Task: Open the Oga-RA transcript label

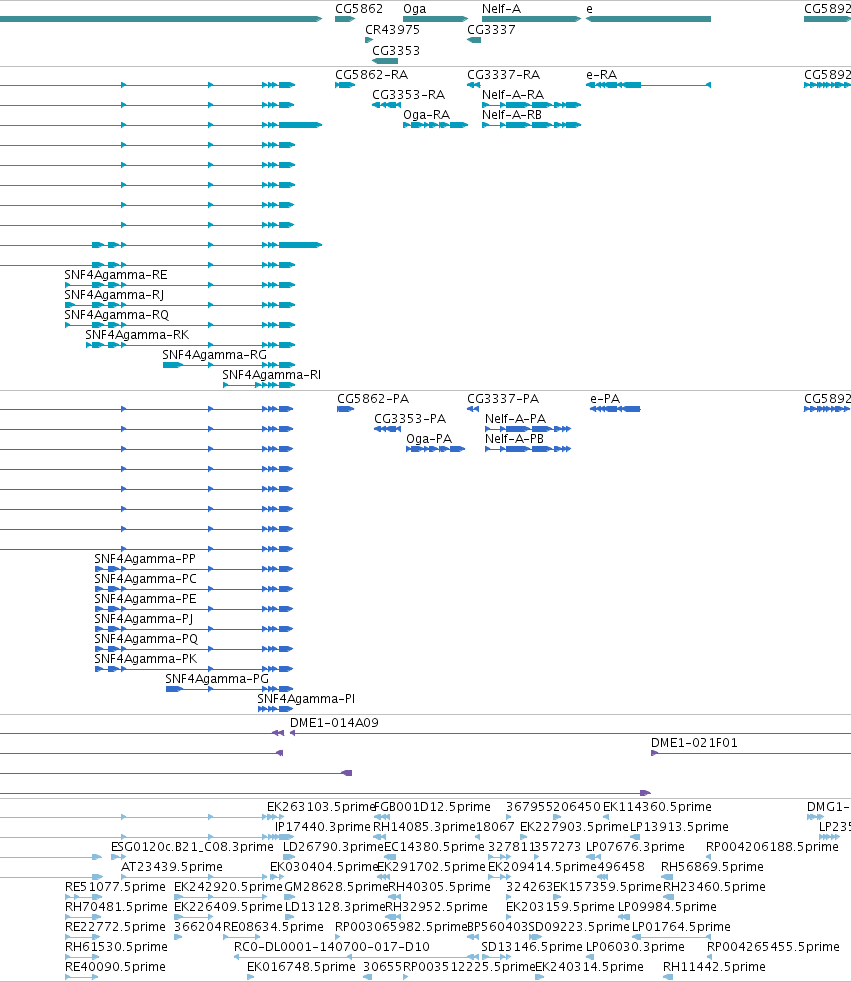Action: pos(426,115)
